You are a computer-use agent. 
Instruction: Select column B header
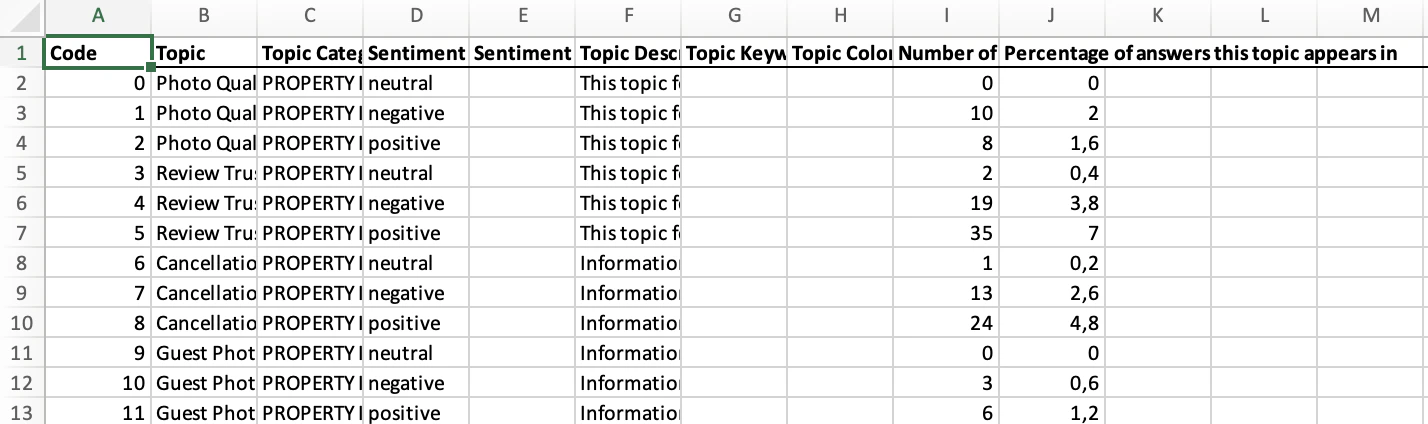coord(205,16)
